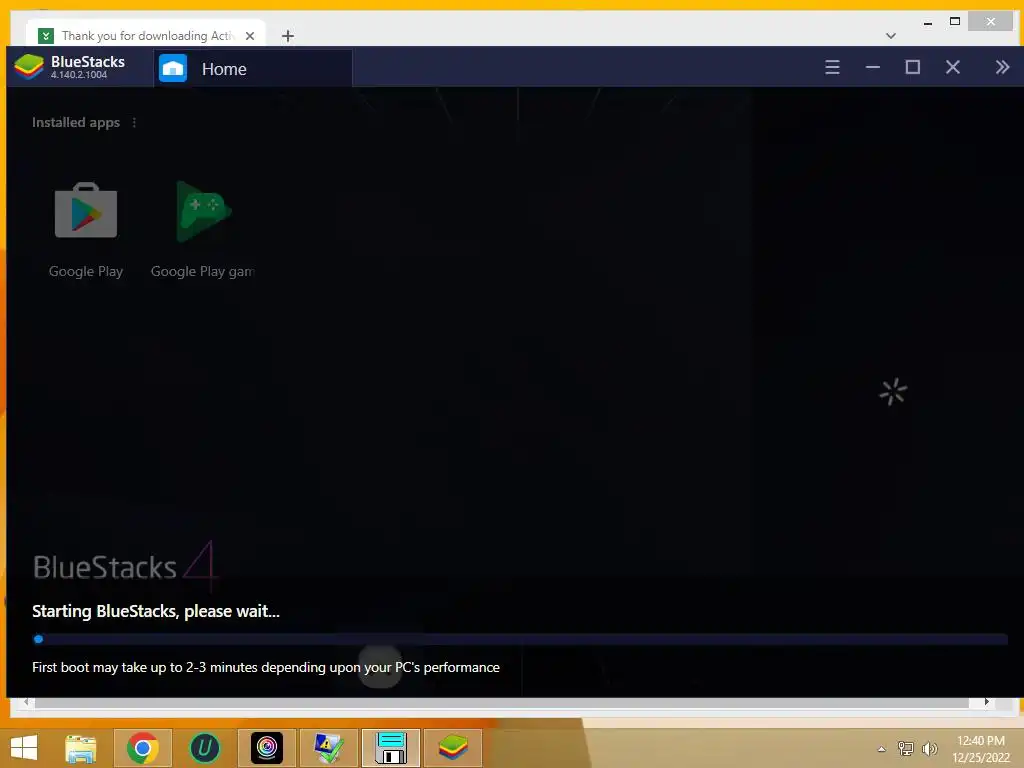Click the 'Starting BlueStacks, please wait...' text
Screen dimensions: 1024x768
coord(155,611)
